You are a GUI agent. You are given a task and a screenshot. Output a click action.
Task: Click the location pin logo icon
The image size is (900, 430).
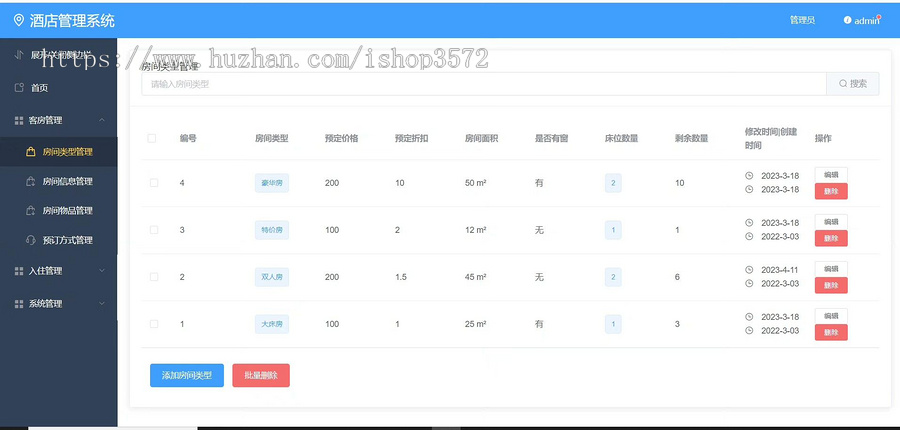(19, 21)
